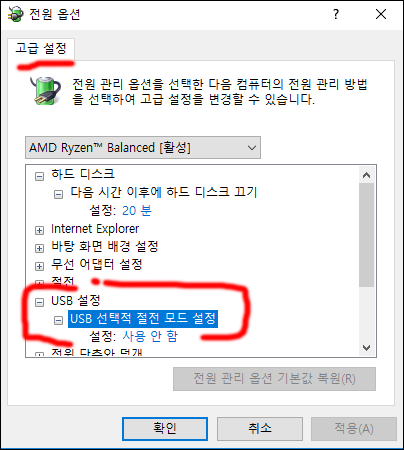This screenshot has width=404, height=450.
Task: Select the 고급 설정 tab
Action: point(41,49)
